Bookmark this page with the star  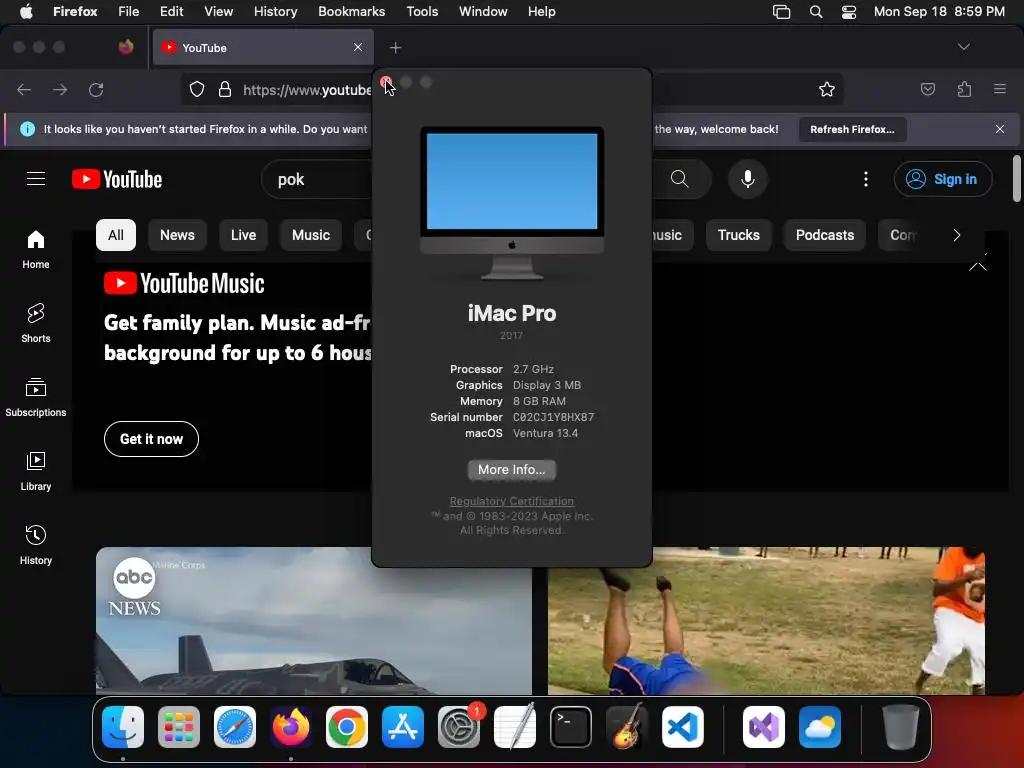pos(827,89)
